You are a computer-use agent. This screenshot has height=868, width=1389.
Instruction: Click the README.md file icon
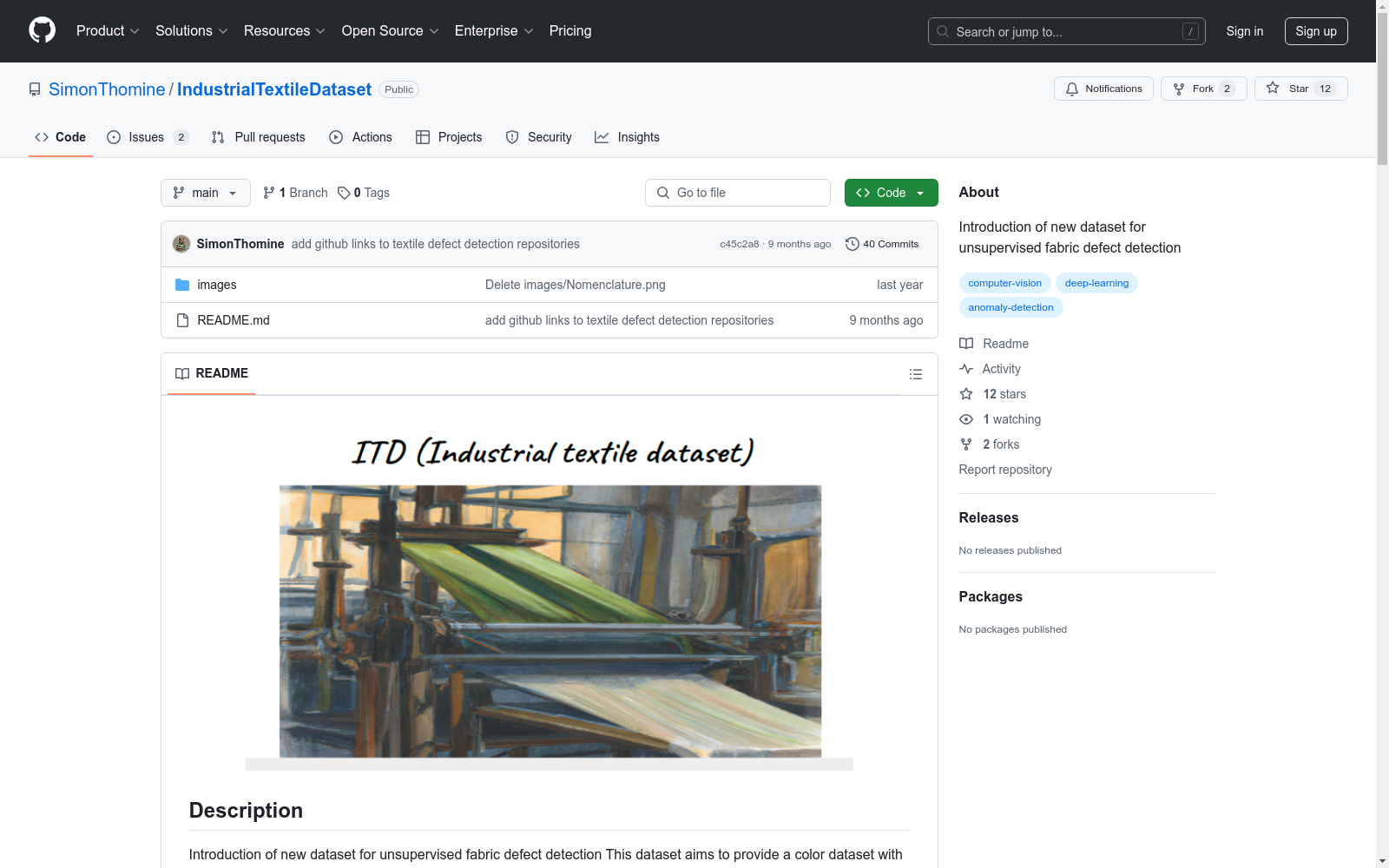tap(182, 320)
